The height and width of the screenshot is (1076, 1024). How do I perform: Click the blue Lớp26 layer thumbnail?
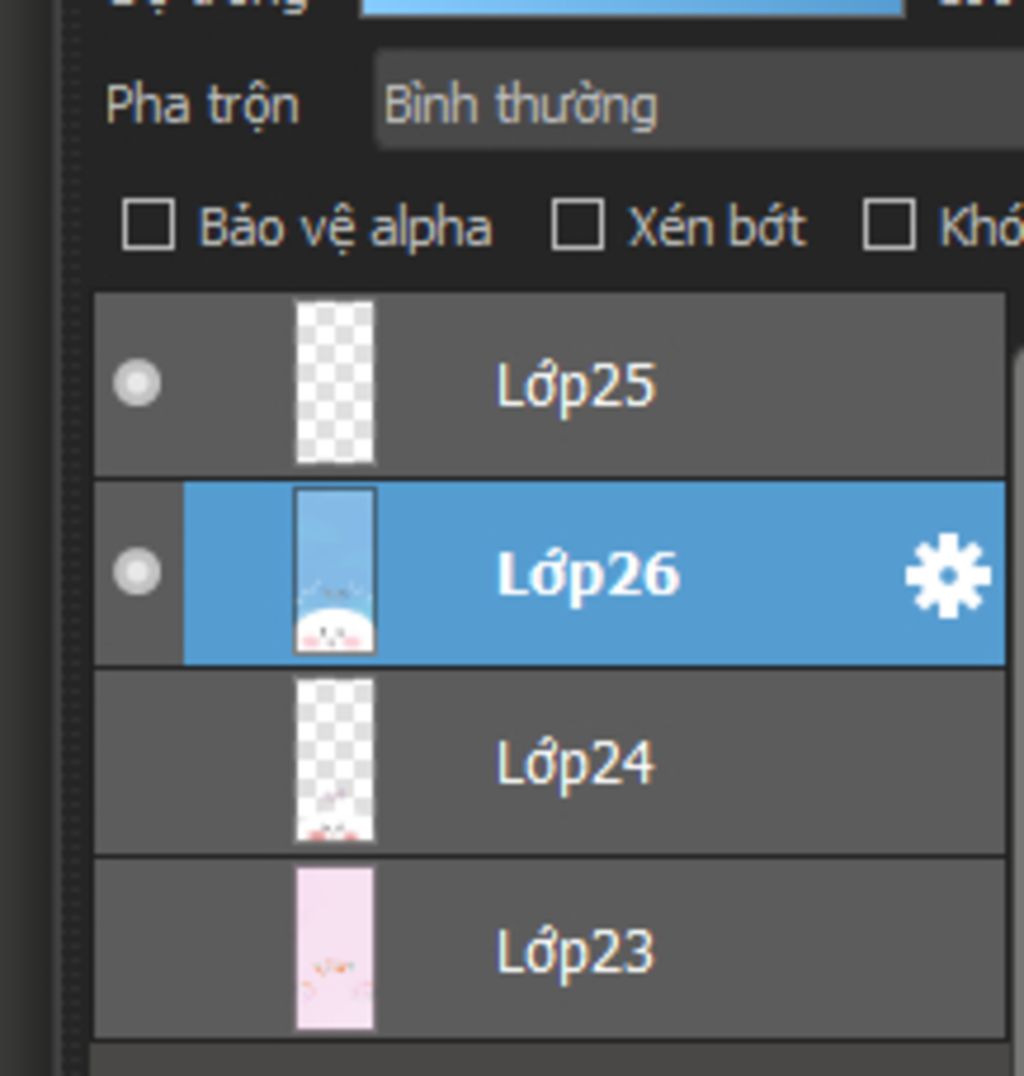point(335,572)
